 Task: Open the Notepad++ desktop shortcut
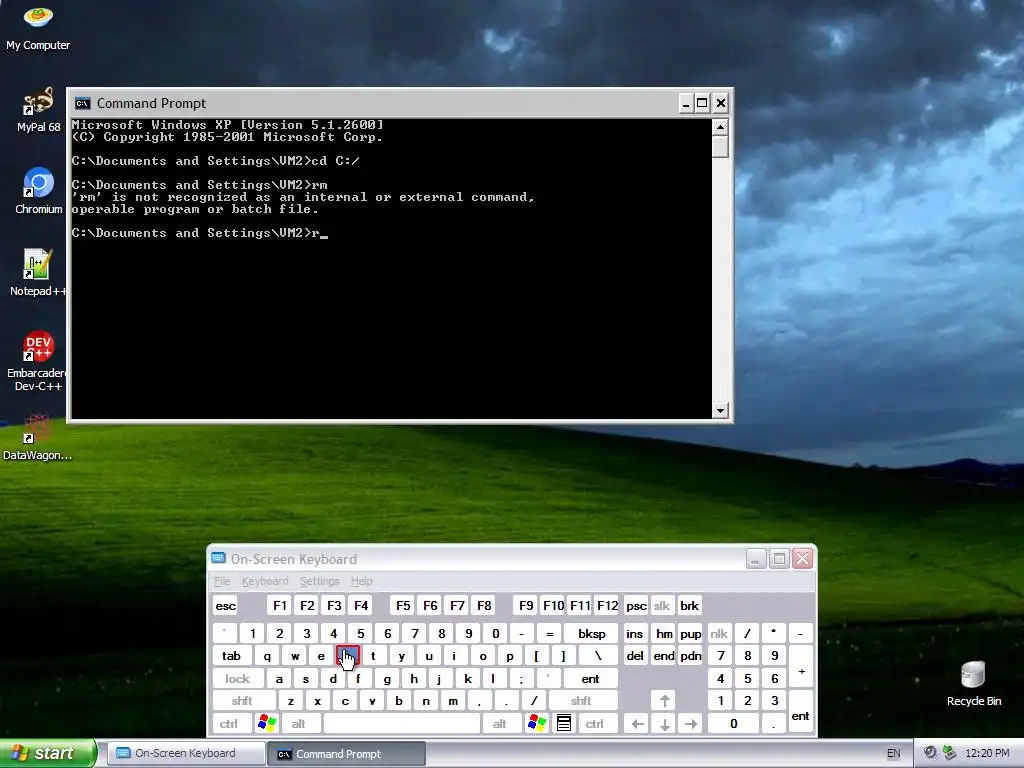point(38,272)
